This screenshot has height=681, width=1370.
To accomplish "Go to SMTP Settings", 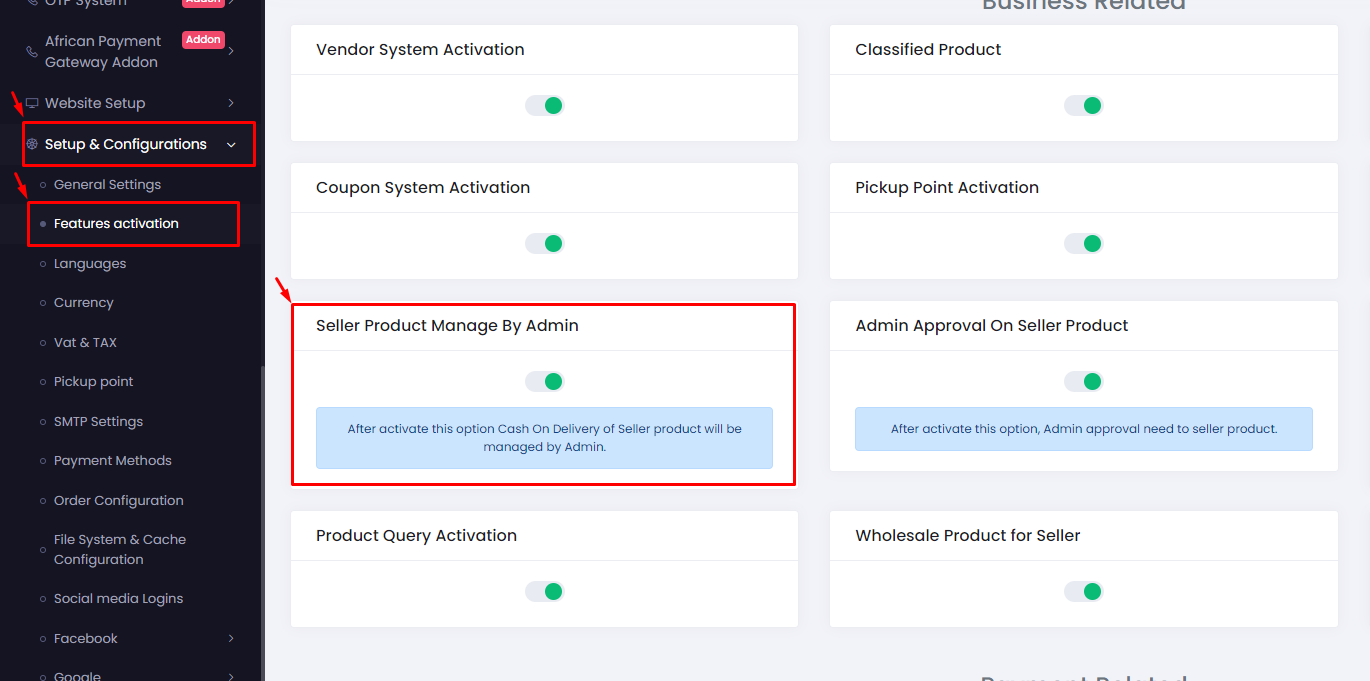I will (98, 422).
